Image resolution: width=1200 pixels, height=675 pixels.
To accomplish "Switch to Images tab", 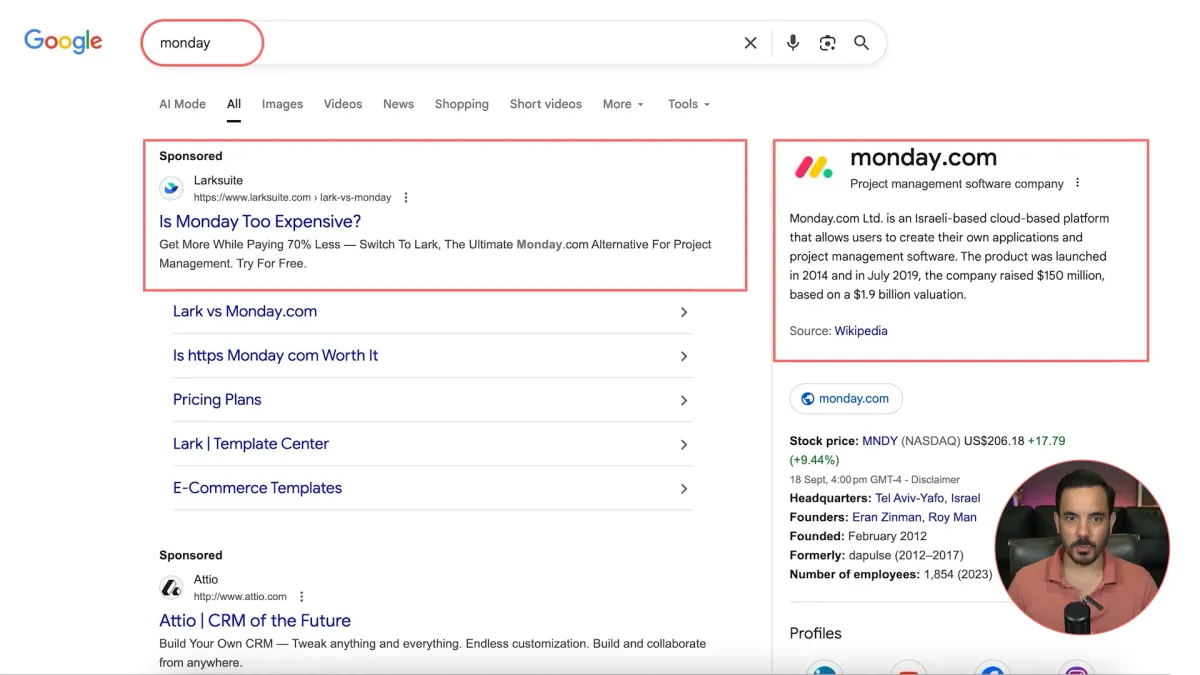I will pos(282,104).
